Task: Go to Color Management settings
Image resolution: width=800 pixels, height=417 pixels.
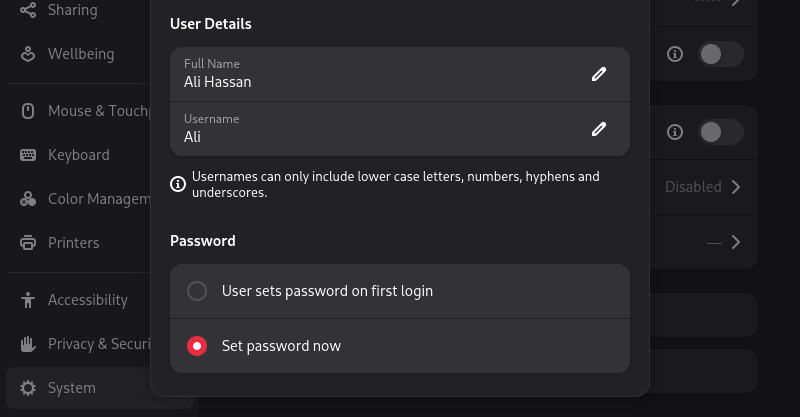Action: [x=95, y=199]
